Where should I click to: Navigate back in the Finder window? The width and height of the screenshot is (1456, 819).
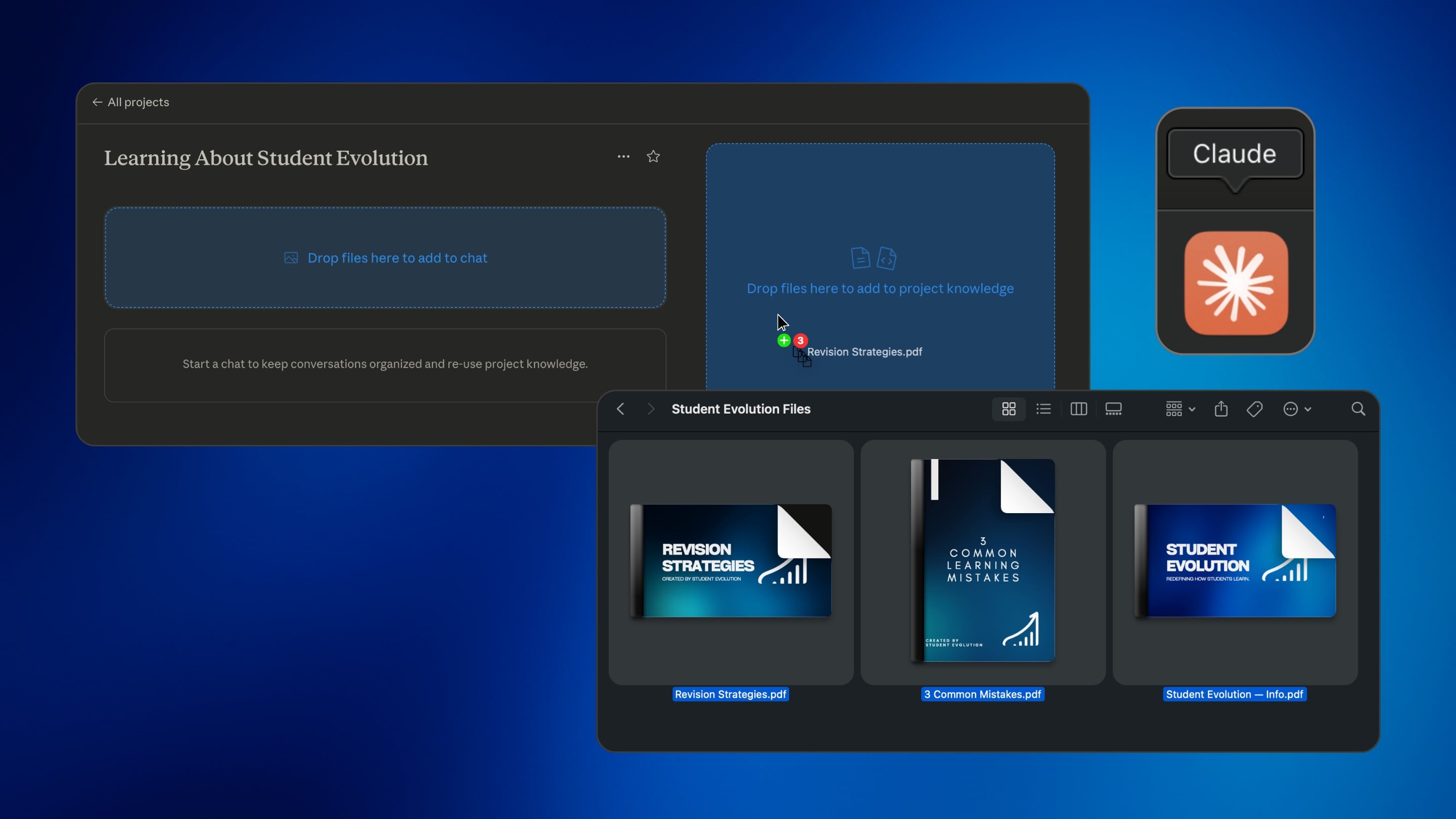click(x=621, y=408)
